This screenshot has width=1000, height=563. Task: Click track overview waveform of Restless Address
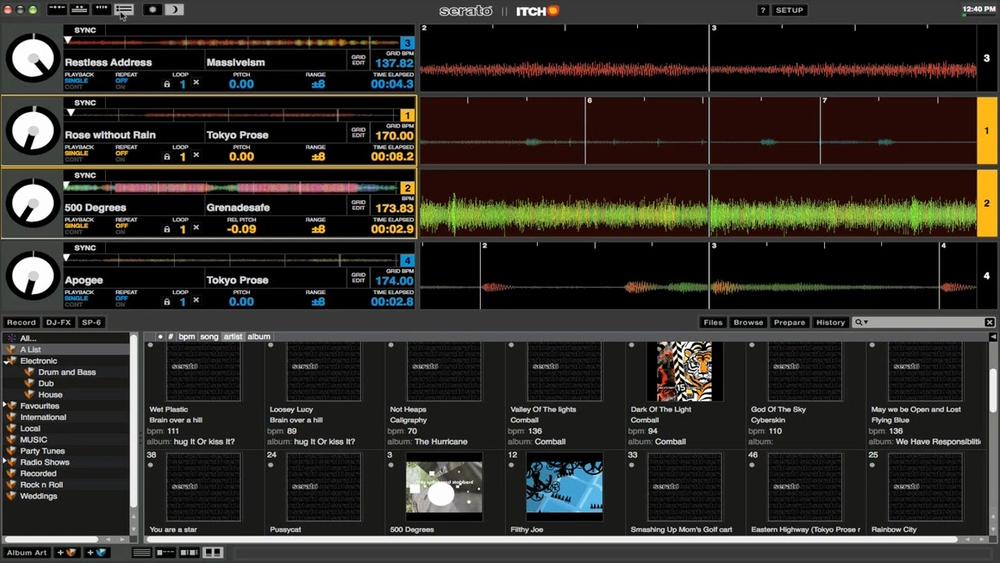tap(232, 43)
